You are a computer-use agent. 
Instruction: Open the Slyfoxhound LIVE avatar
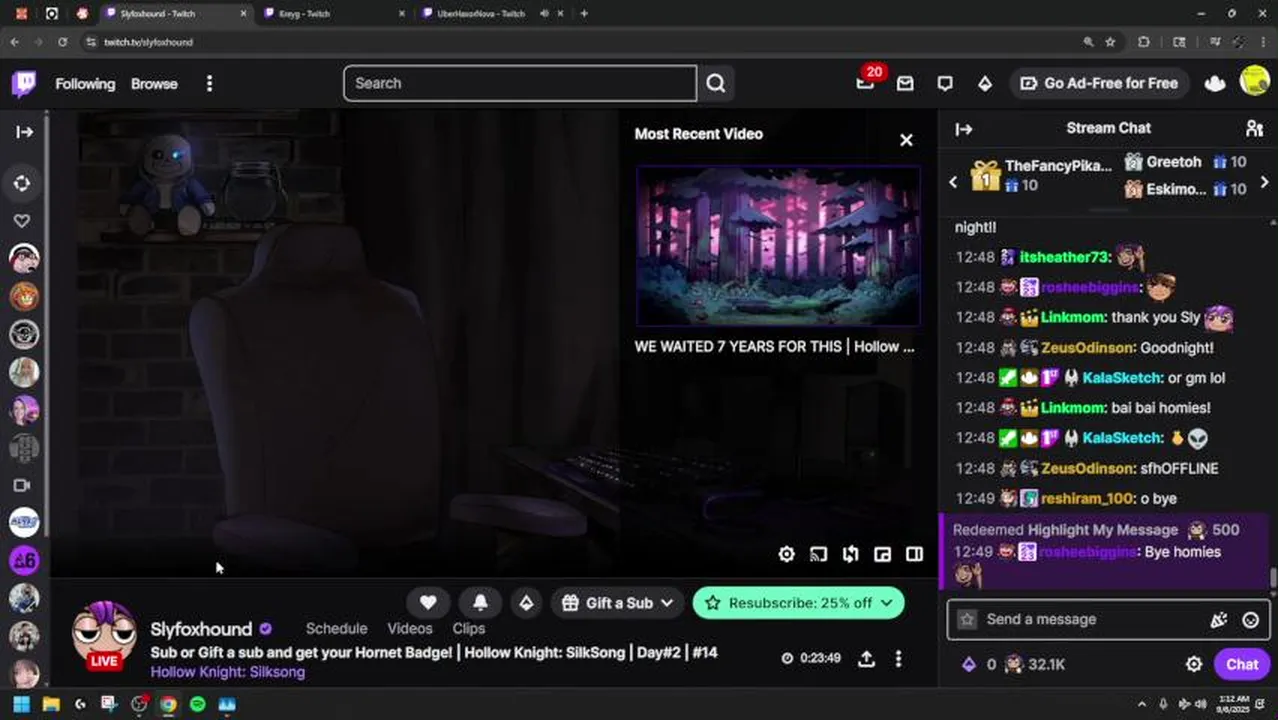[104, 638]
